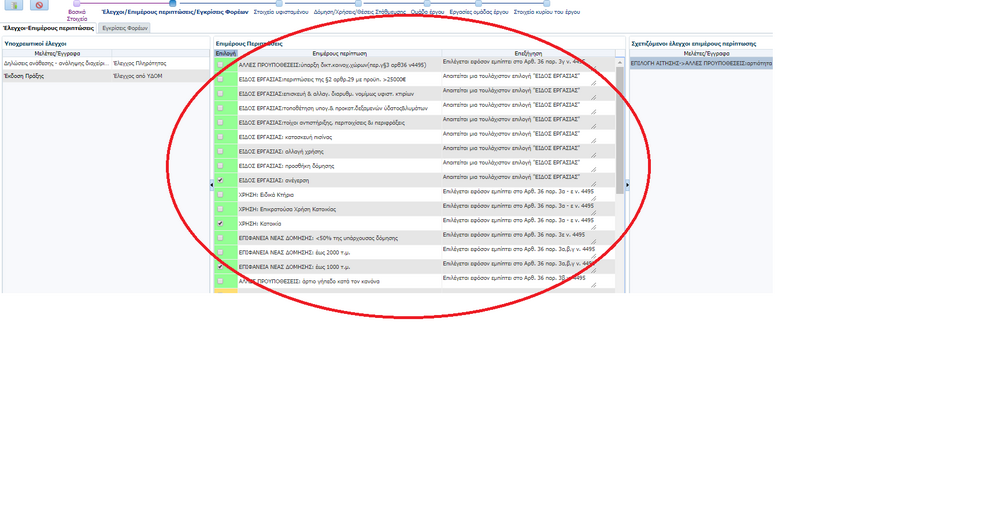The image size is (1000, 532).
Task: Select 'Εργασίες ομάδας έργου' step marker
Action: [478, 4]
